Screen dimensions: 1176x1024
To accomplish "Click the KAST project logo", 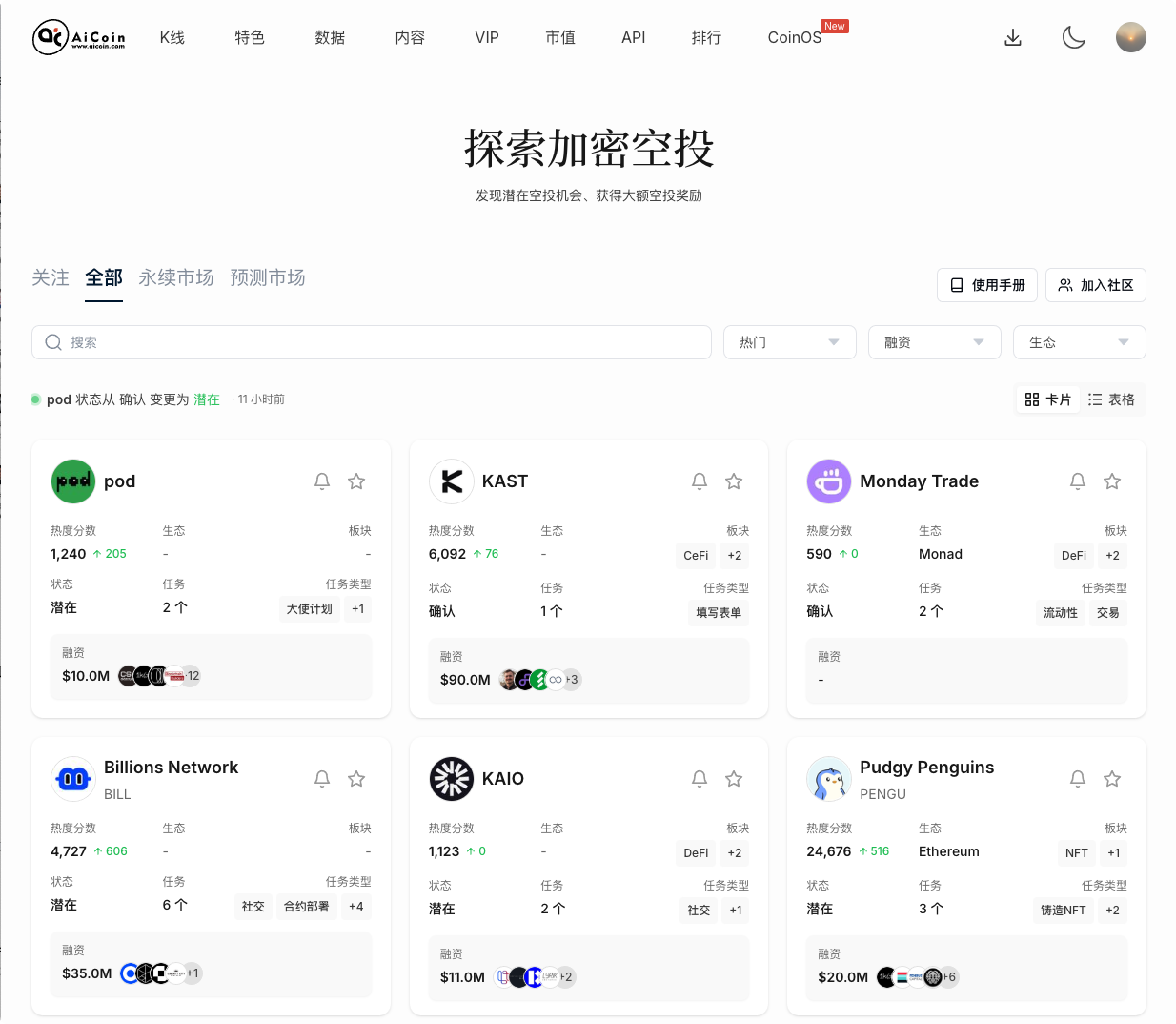I will point(452,481).
